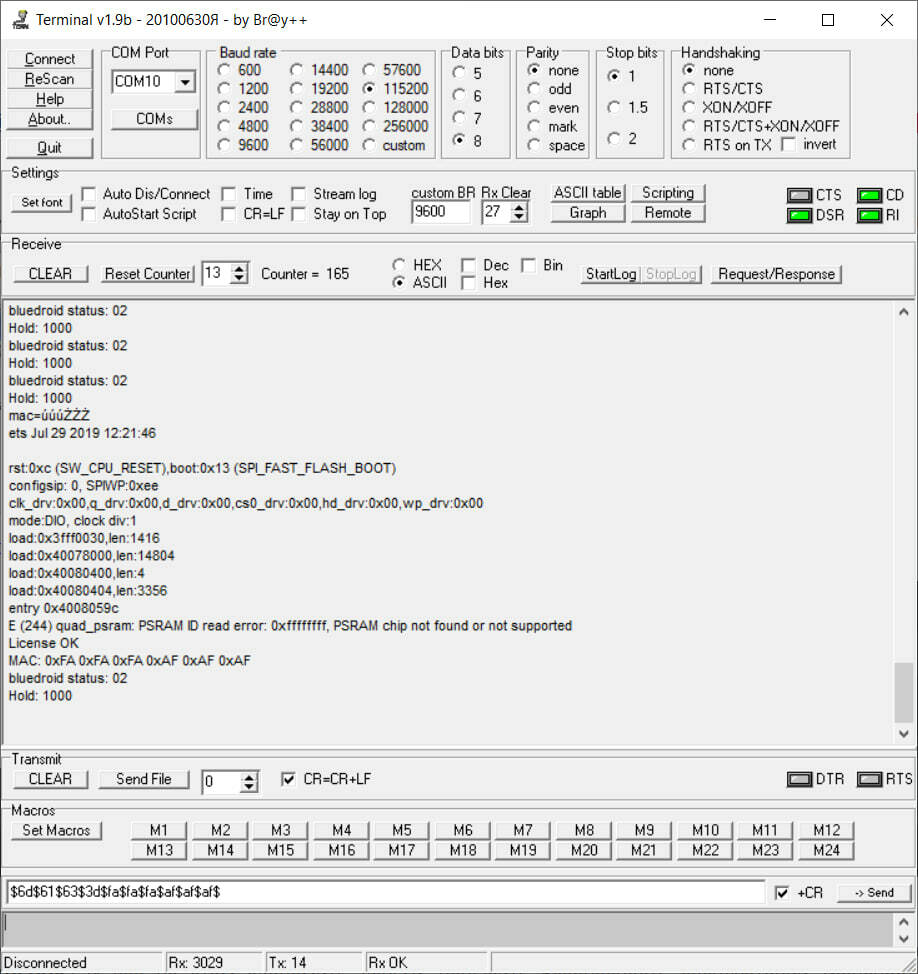Click the -> Send button
The width and height of the screenshot is (918, 974).
874,893
